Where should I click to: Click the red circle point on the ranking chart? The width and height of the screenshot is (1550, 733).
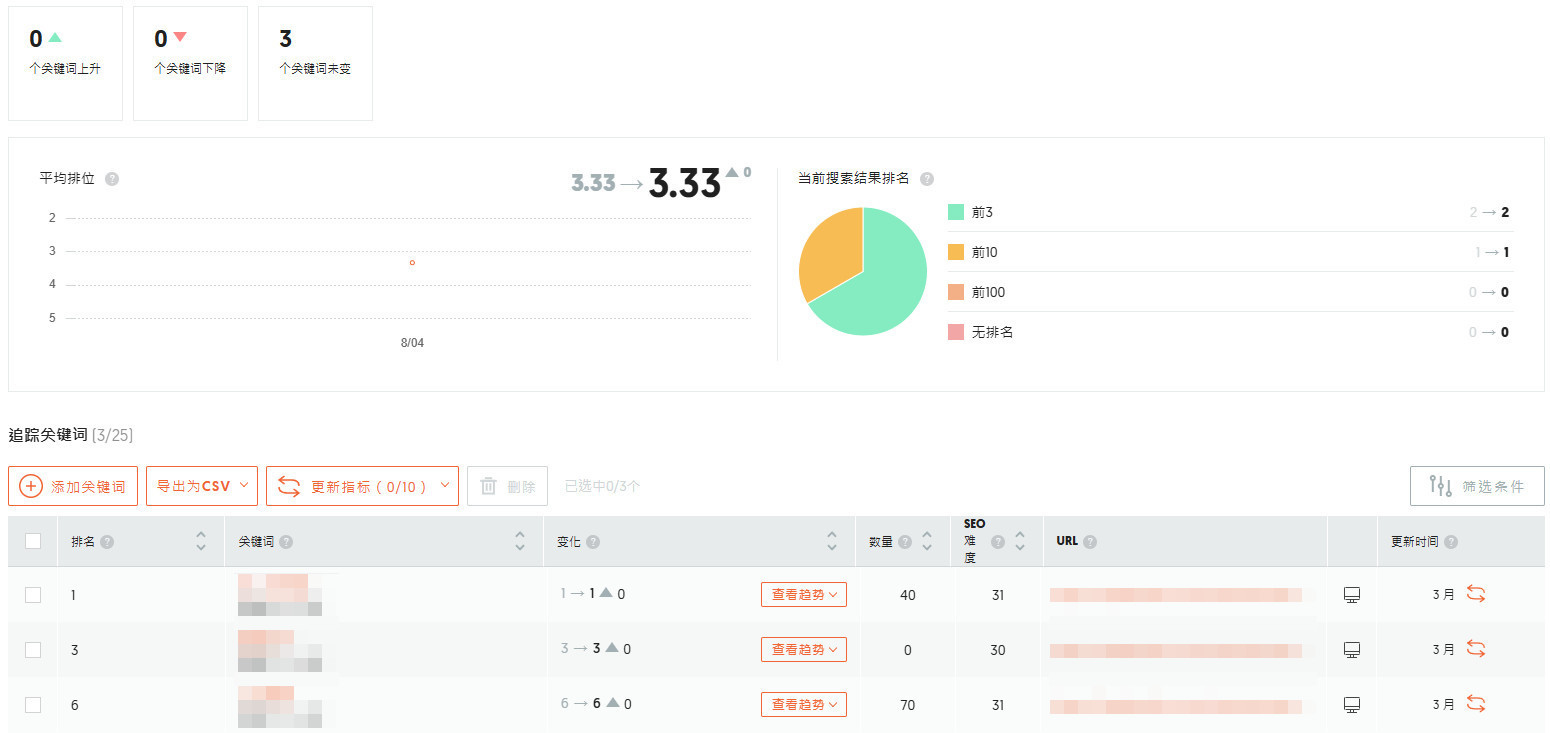click(412, 263)
